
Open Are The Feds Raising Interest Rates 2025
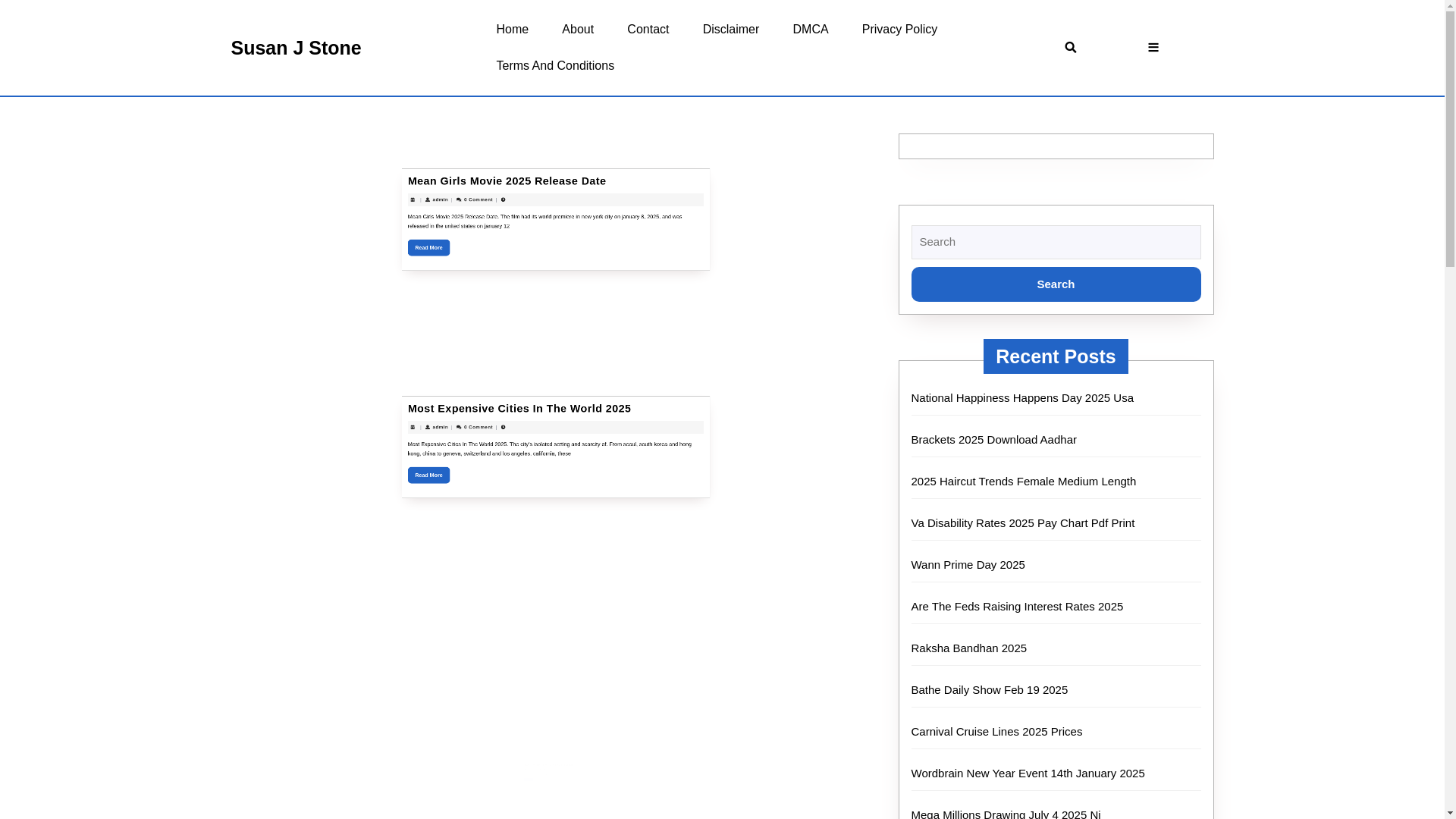1017,606
